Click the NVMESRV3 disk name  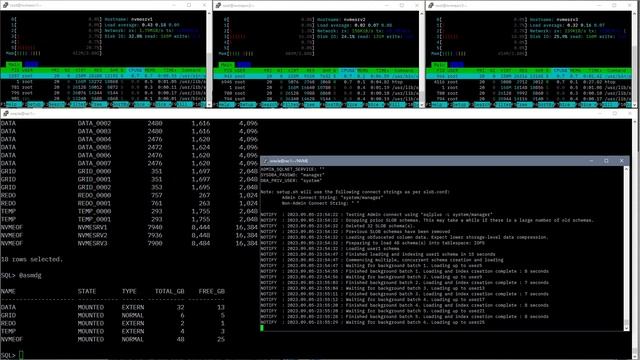[92, 243]
